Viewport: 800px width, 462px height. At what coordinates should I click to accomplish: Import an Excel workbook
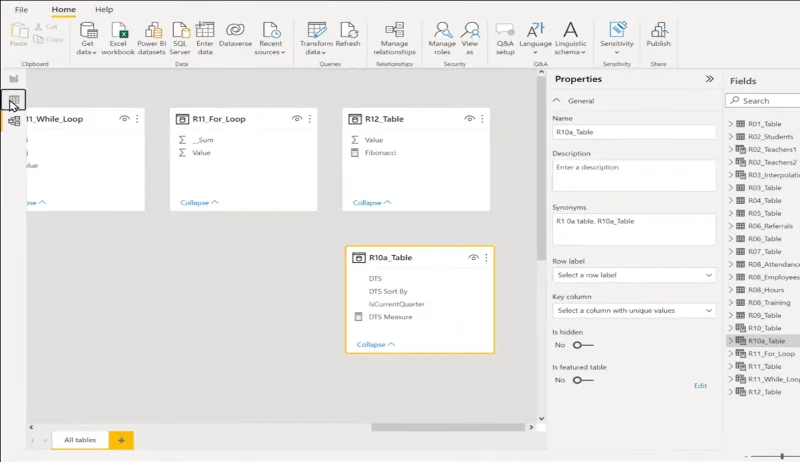(118, 38)
